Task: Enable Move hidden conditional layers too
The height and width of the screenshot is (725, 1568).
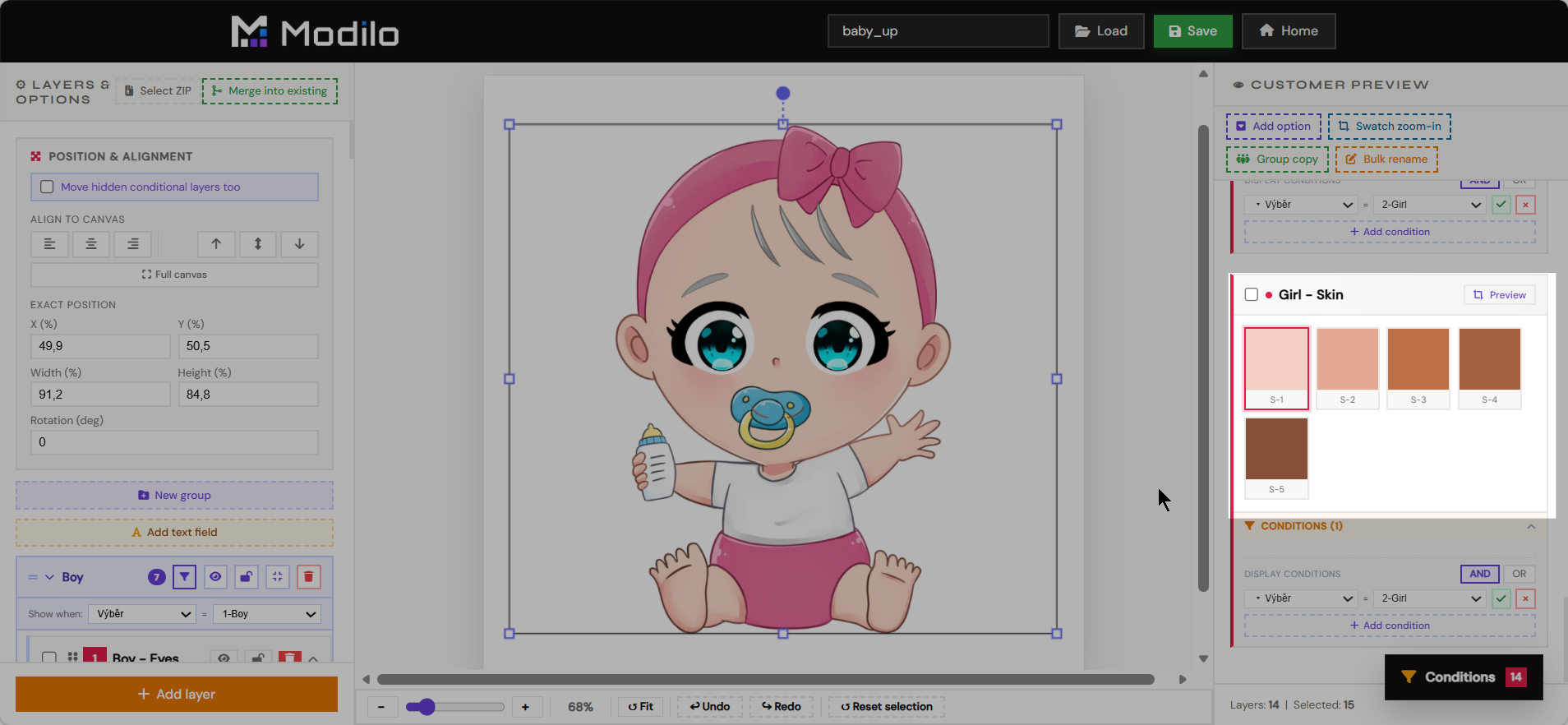Action: (x=48, y=187)
